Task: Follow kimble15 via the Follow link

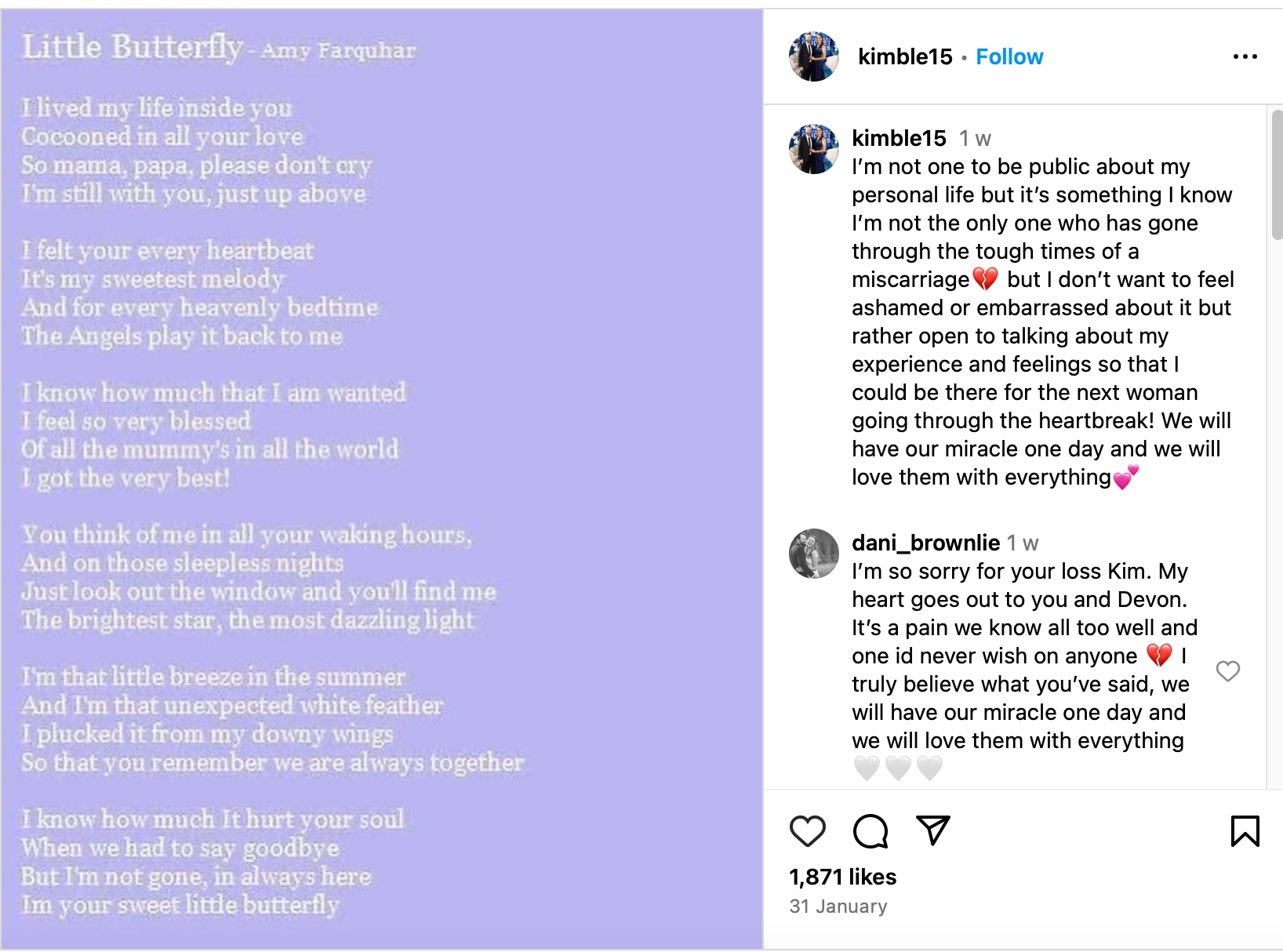Action: pos(1009,56)
